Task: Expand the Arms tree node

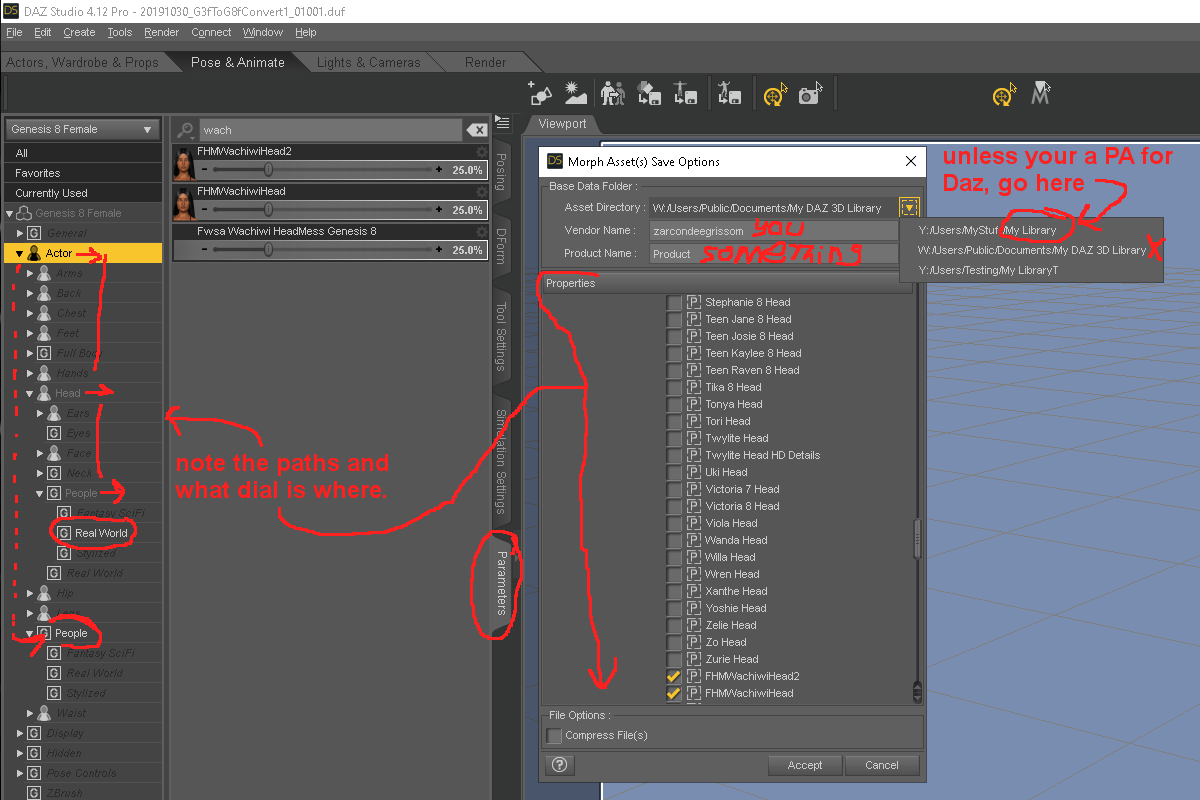Action: pos(31,273)
